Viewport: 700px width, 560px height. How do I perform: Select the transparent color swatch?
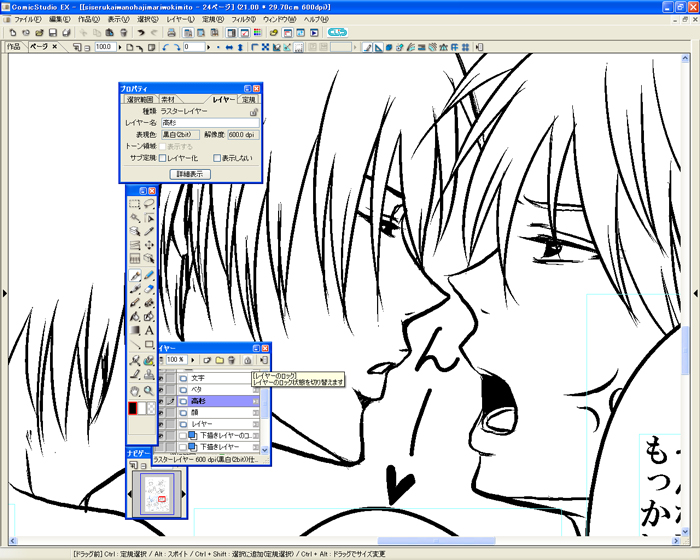[x=151, y=408]
